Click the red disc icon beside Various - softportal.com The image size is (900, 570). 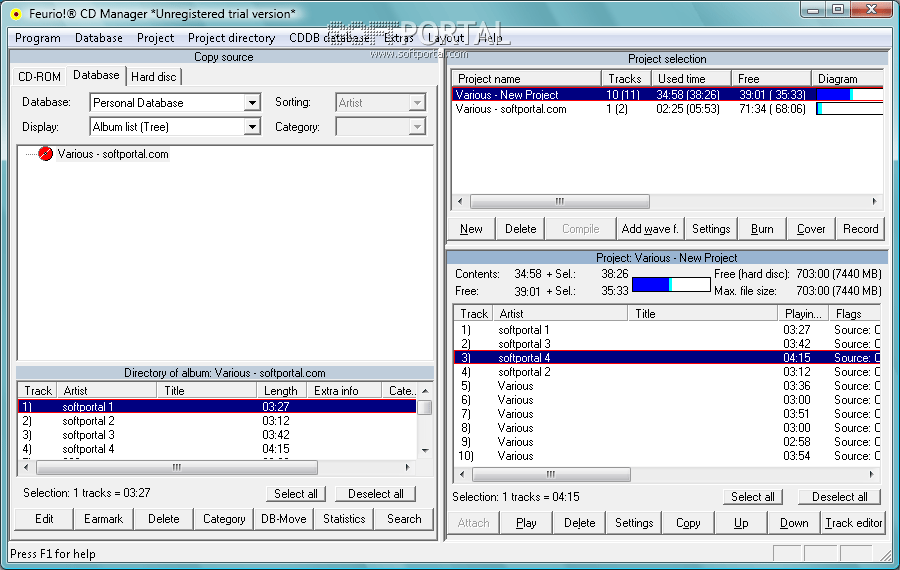tap(45, 154)
